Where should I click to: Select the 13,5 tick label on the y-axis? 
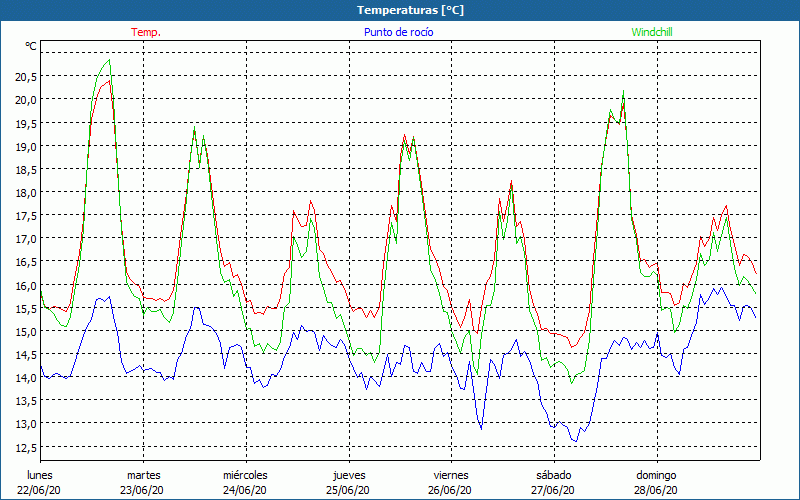click(x=25, y=400)
